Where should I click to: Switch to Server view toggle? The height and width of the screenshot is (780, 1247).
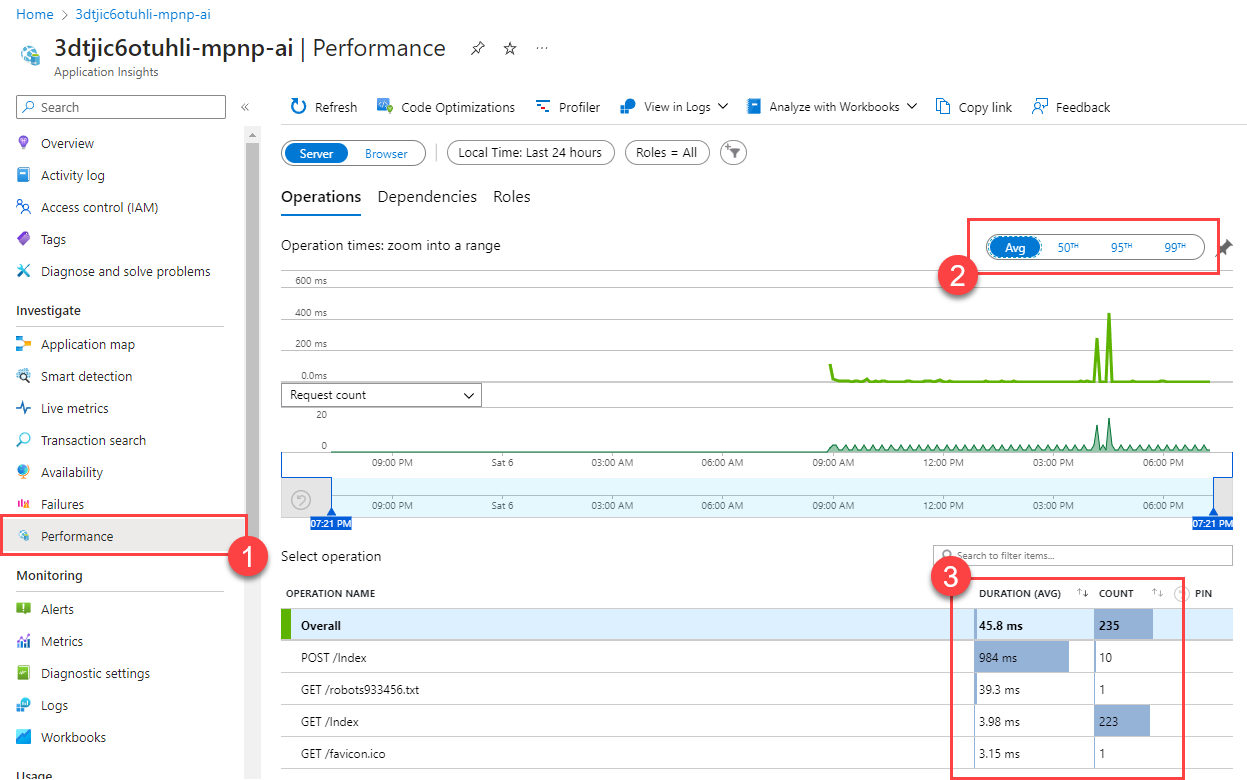(x=316, y=153)
